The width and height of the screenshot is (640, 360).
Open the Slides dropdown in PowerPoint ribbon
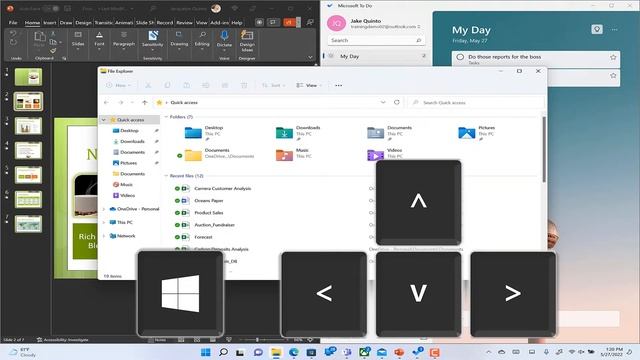pos(78,41)
